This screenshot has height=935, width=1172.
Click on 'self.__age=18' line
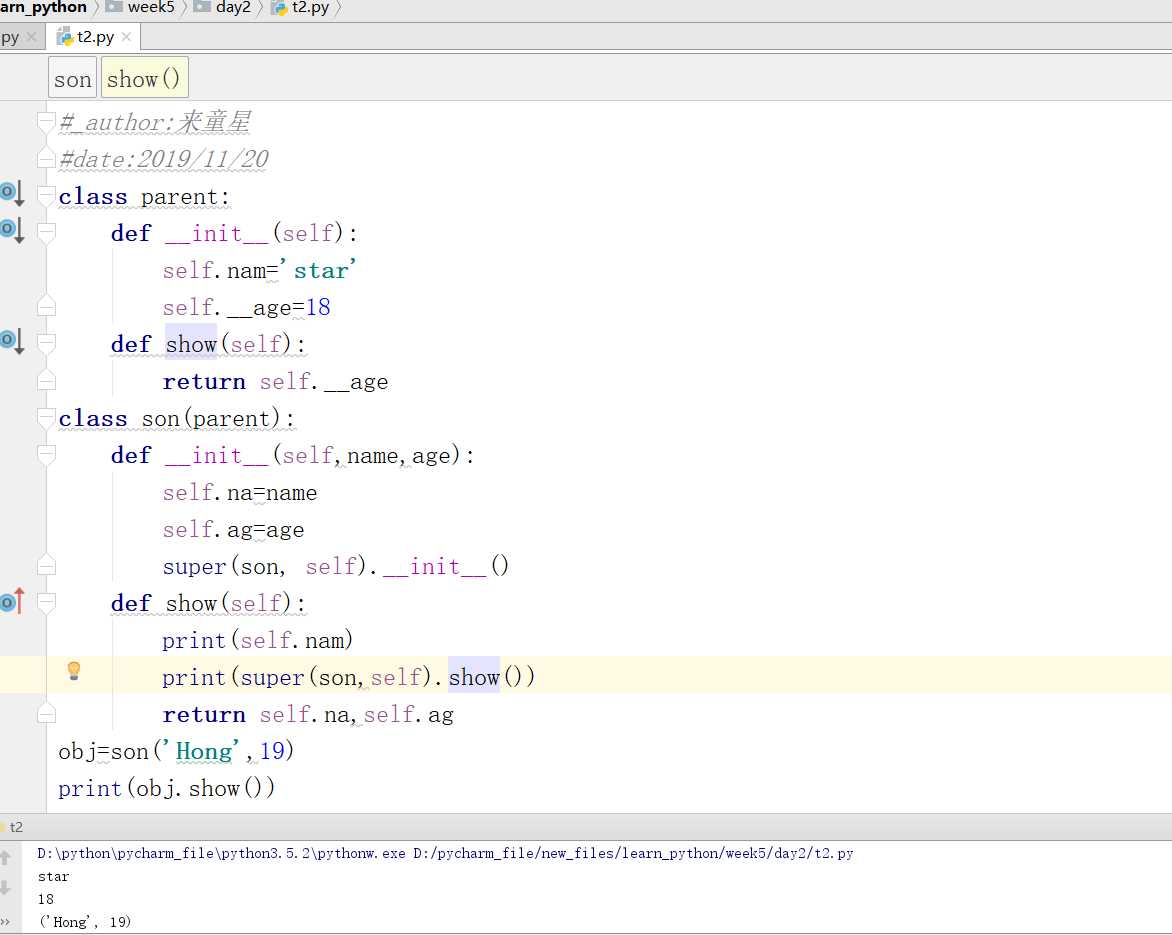coord(247,307)
